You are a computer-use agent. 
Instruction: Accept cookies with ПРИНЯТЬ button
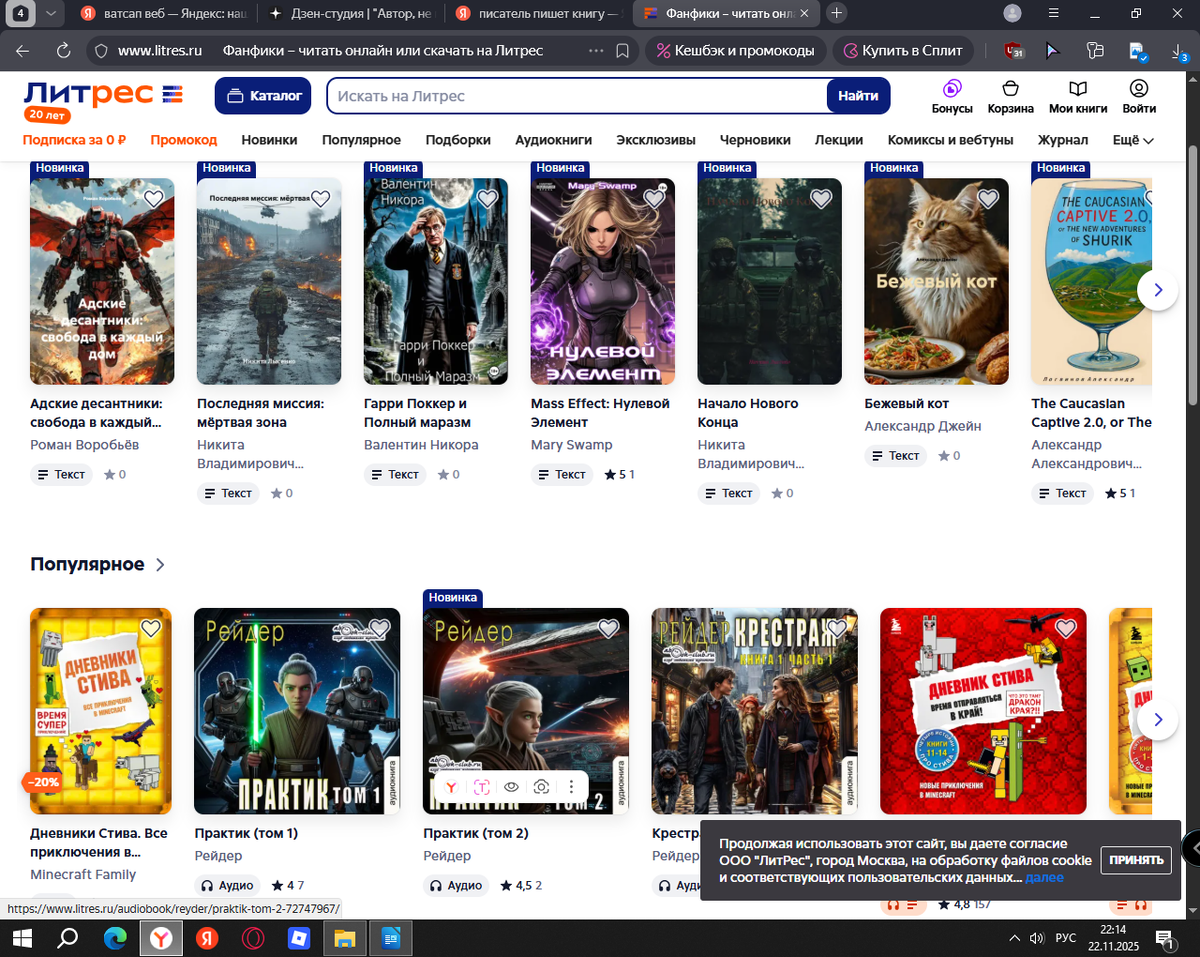pyautogui.click(x=1136, y=860)
